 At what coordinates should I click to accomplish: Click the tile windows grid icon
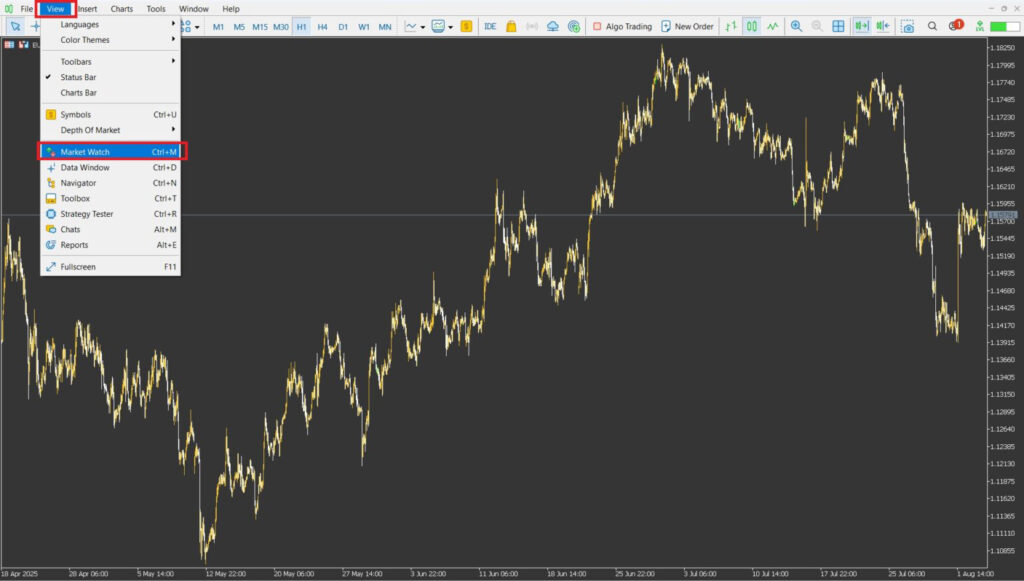tap(838, 26)
